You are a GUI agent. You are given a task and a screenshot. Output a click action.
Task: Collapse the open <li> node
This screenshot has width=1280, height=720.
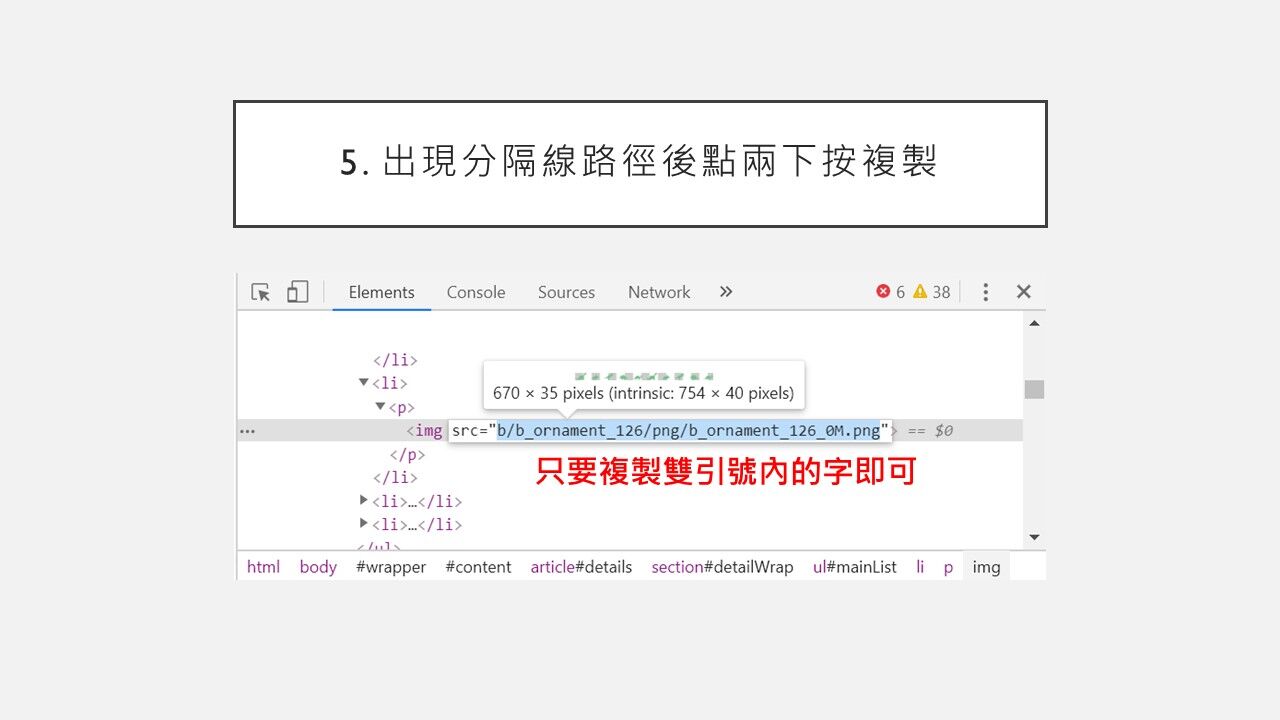pos(363,382)
